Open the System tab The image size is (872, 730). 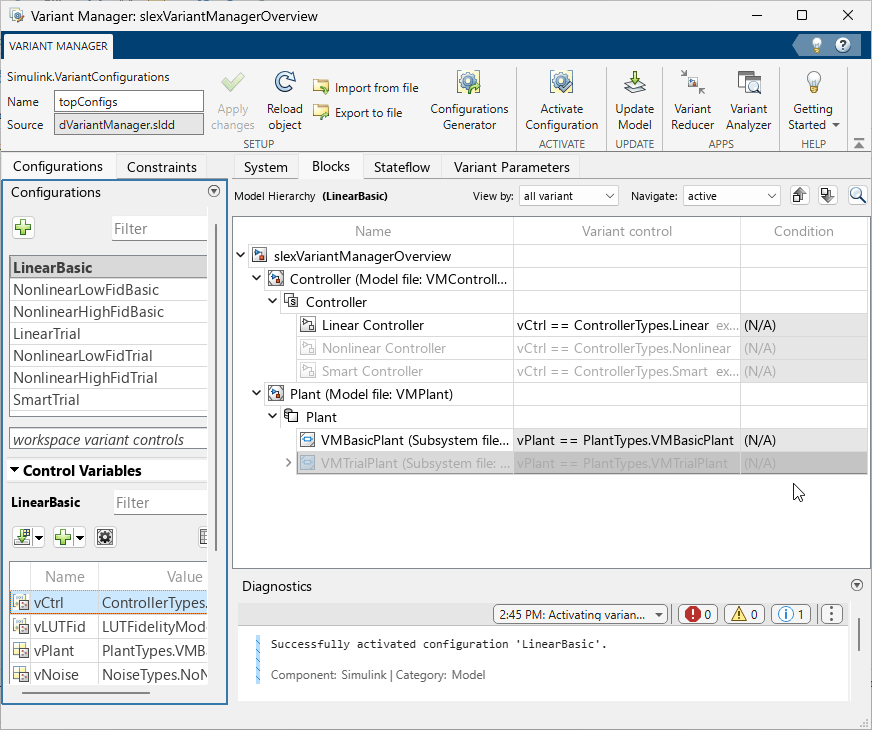pos(265,167)
